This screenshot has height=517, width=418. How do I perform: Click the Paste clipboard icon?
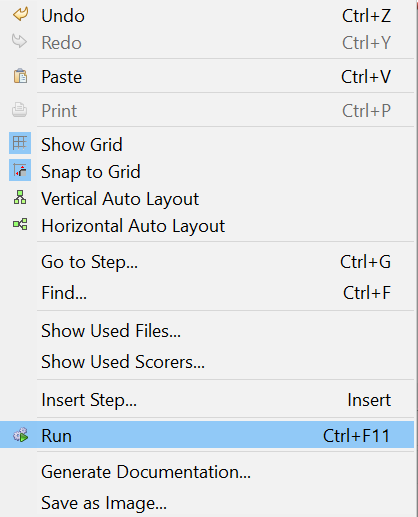click(20, 76)
